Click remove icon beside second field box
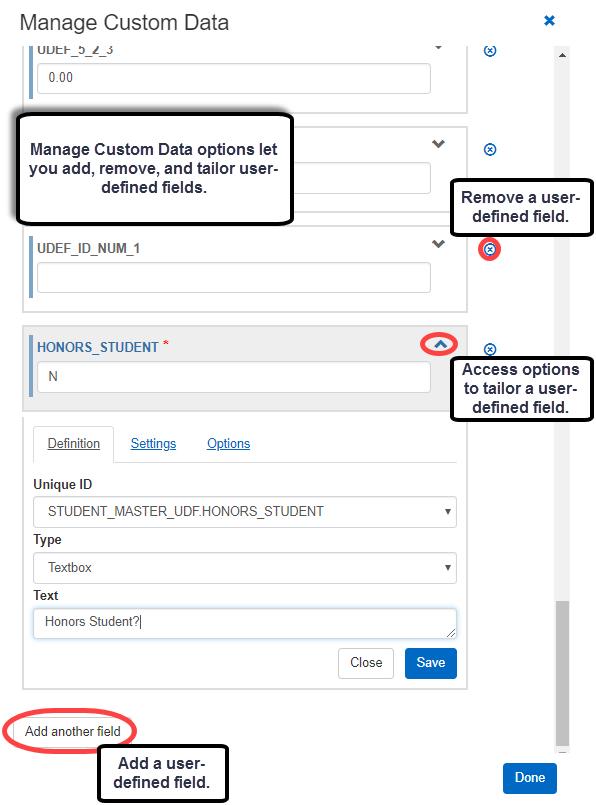 click(490, 149)
